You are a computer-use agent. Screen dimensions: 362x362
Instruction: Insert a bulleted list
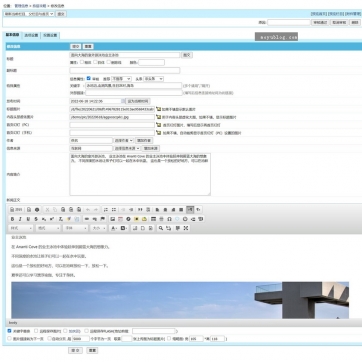tap(114, 210)
